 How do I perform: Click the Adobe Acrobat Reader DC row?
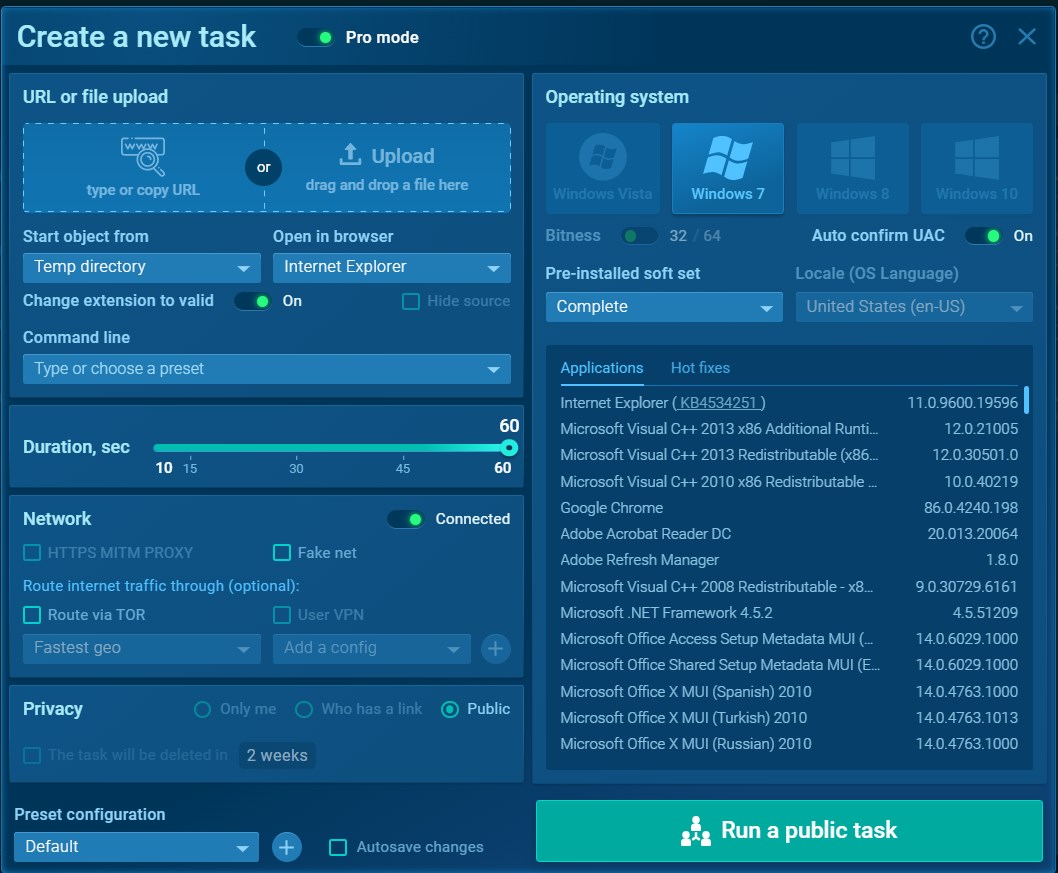(x=789, y=534)
